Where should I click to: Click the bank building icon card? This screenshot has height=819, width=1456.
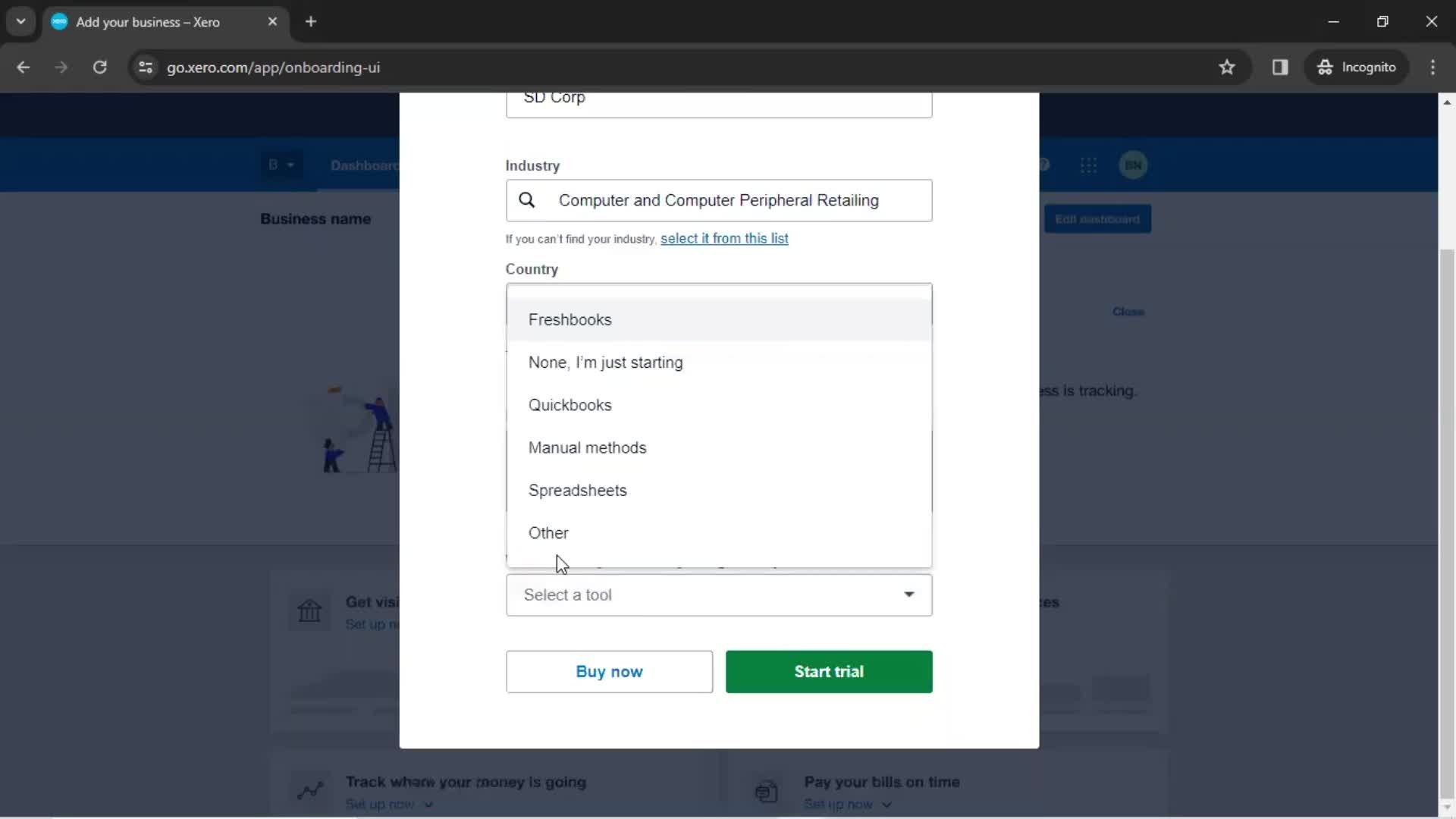(309, 610)
